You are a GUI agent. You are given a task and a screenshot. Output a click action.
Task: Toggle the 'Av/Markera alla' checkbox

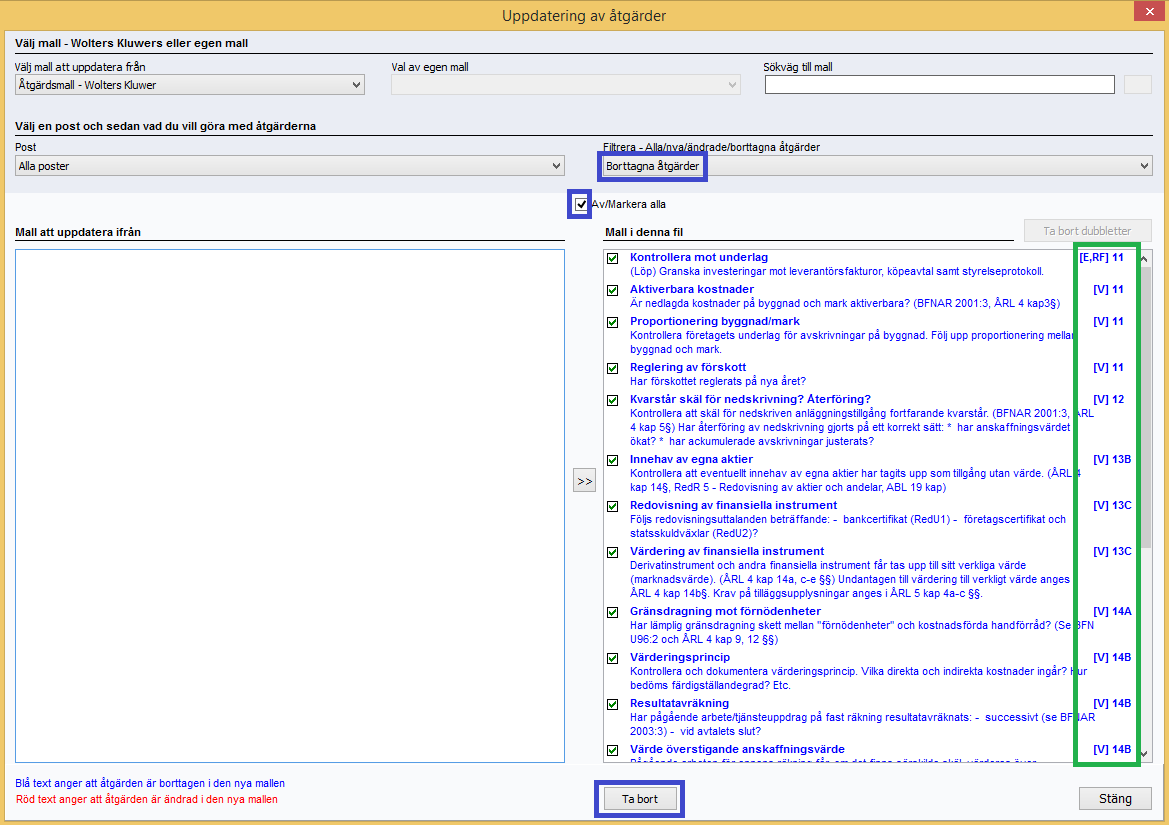tap(581, 204)
